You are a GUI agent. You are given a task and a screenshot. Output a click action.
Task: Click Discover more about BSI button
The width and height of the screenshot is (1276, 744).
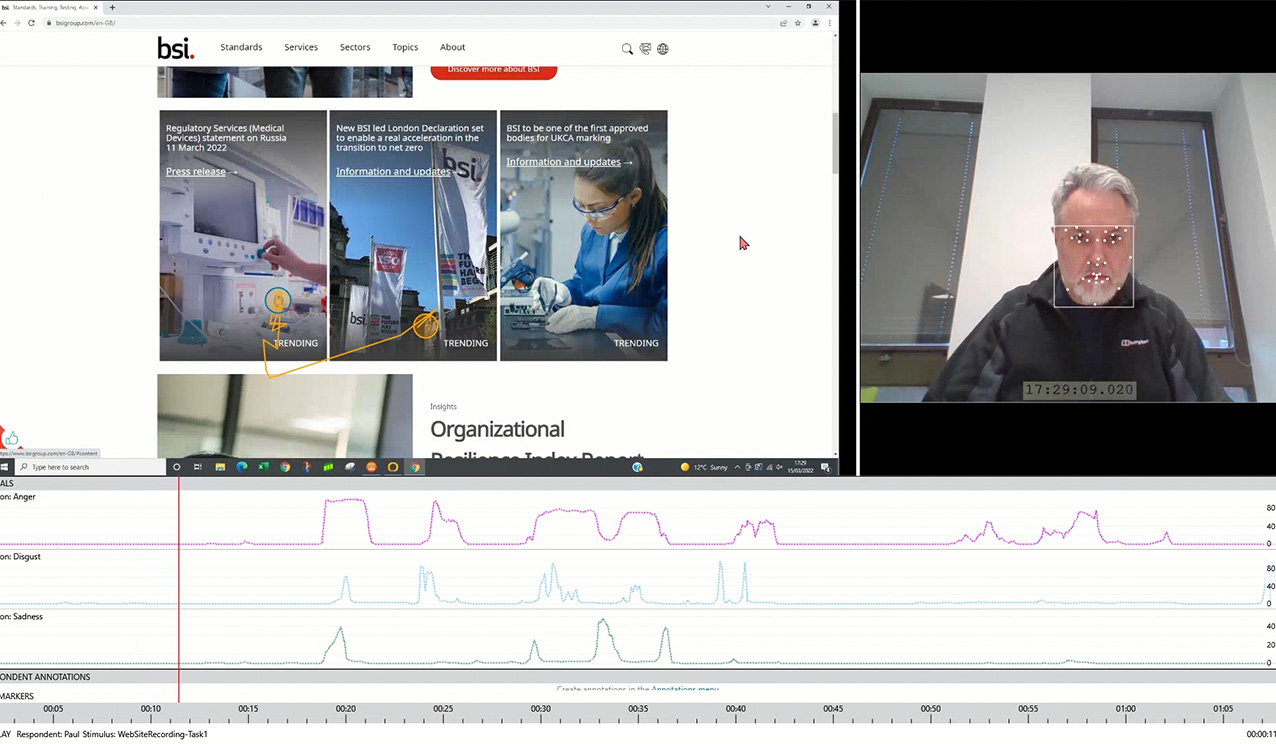click(493, 70)
